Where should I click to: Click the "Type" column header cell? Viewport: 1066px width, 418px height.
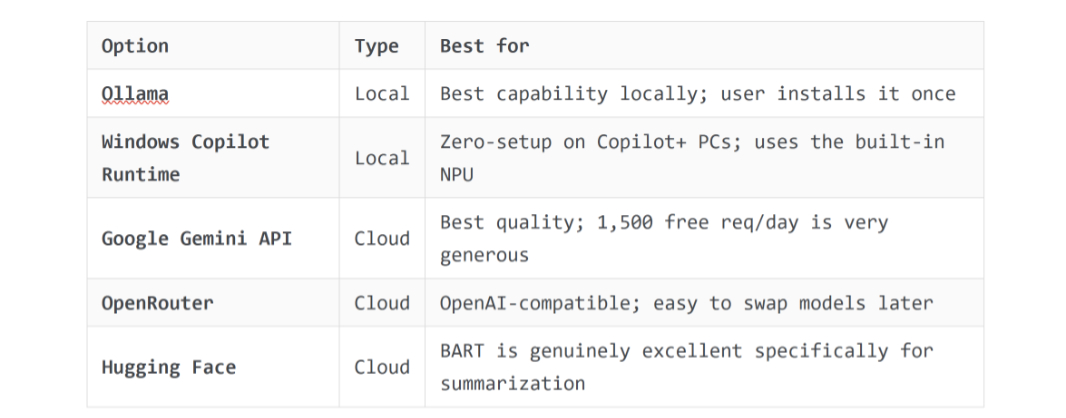point(376,46)
